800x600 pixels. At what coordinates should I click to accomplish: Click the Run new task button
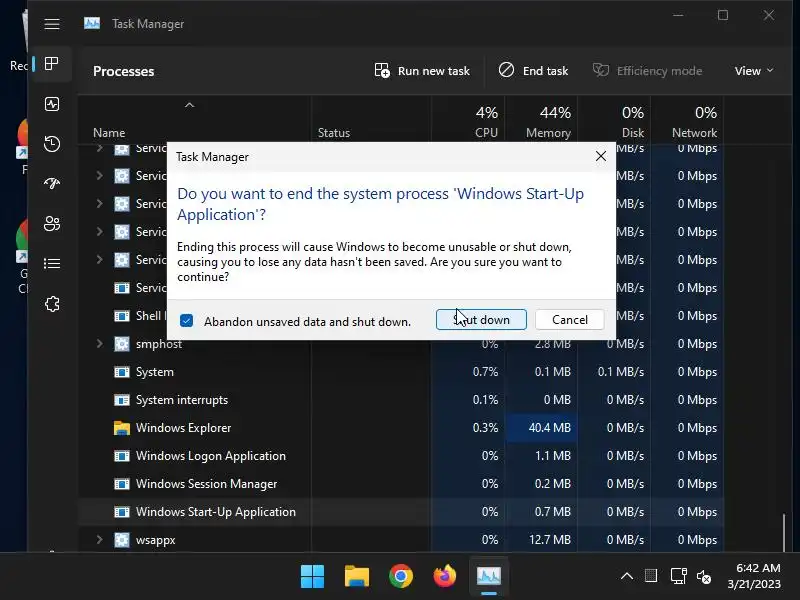pyautogui.click(x=422, y=71)
